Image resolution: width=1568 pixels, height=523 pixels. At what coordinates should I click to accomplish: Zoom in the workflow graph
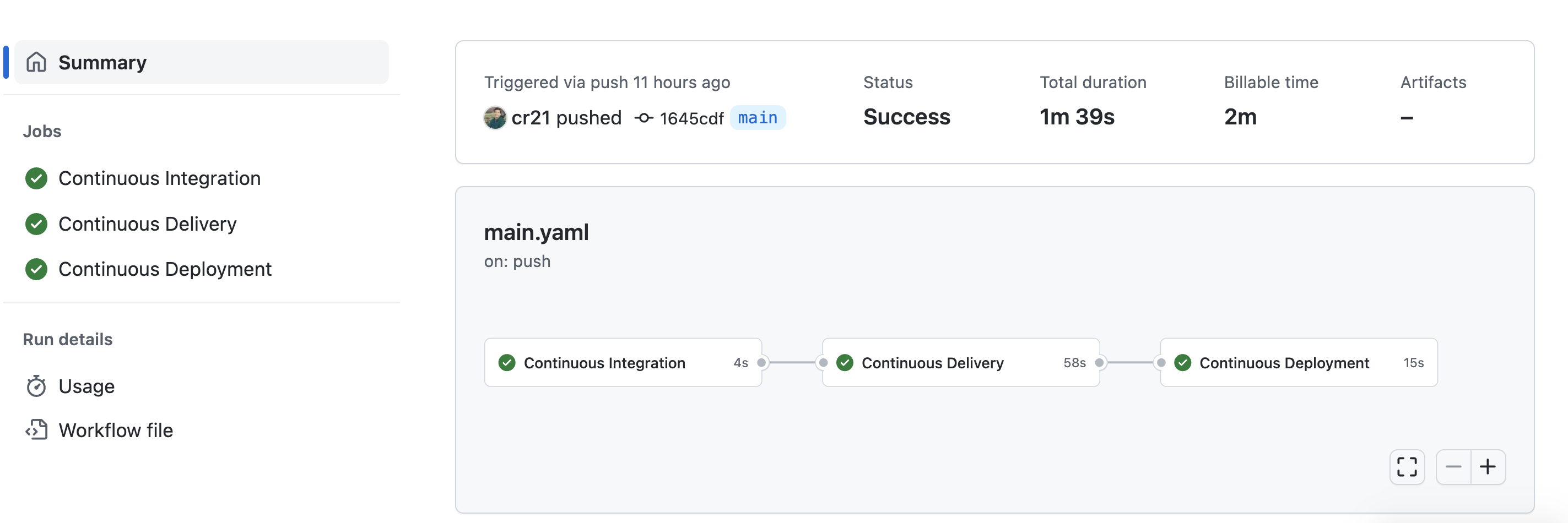(x=1488, y=467)
